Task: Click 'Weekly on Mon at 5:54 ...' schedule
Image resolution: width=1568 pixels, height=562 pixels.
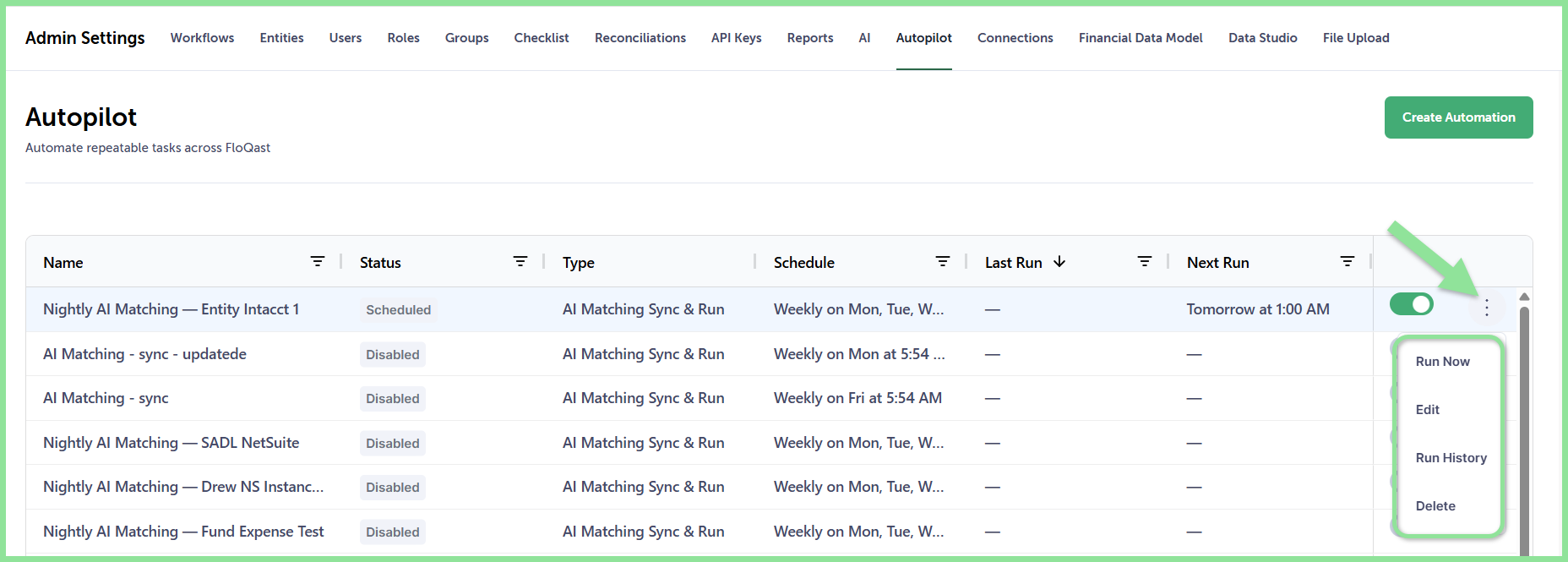Action: pos(859,354)
